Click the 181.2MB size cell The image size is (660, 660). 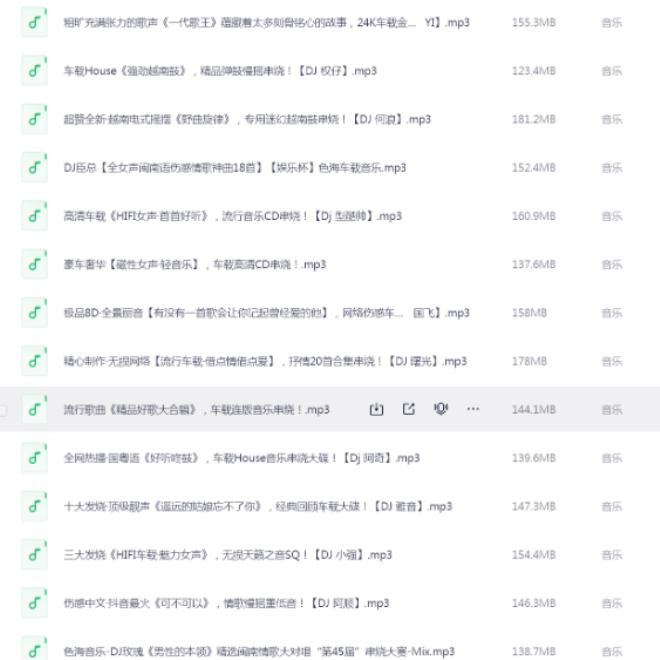(x=533, y=119)
